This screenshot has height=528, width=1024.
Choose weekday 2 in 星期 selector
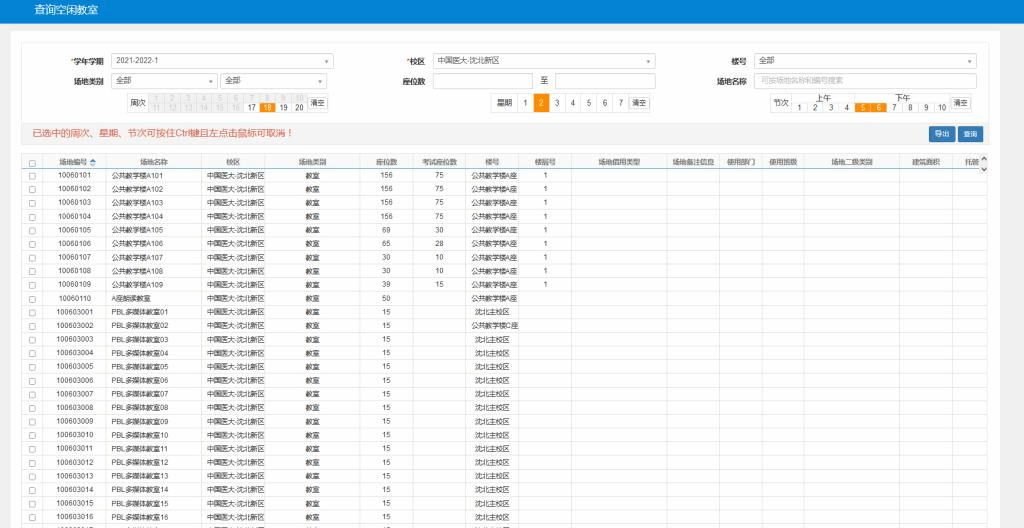[x=541, y=103]
